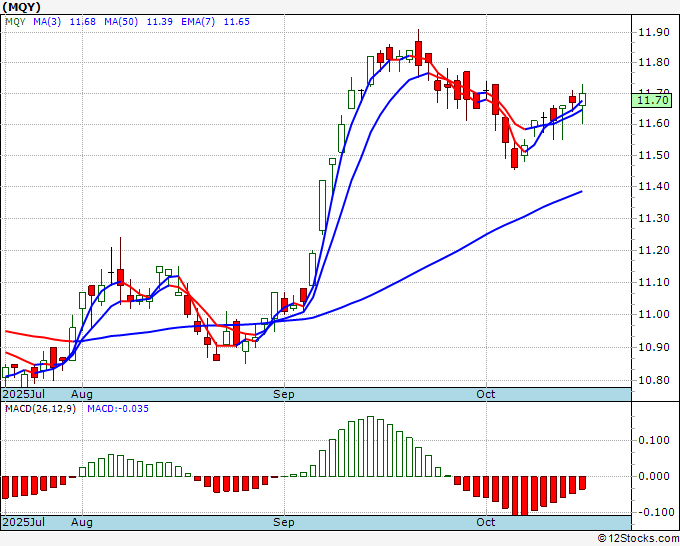
Task: Click the green 11.70 current price tag
Action: [x=654, y=99]
